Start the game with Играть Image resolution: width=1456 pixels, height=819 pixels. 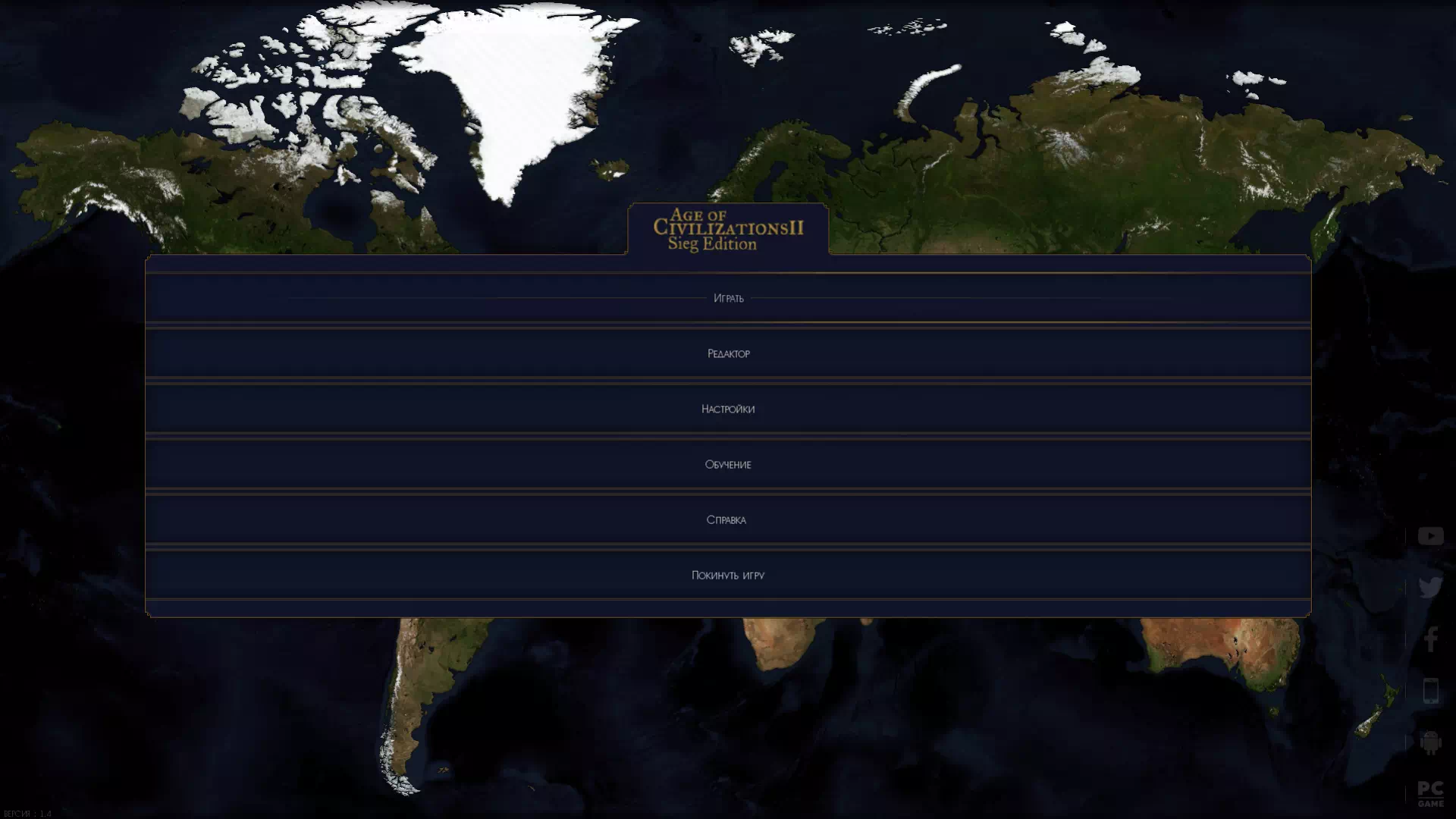click(728, 298)
